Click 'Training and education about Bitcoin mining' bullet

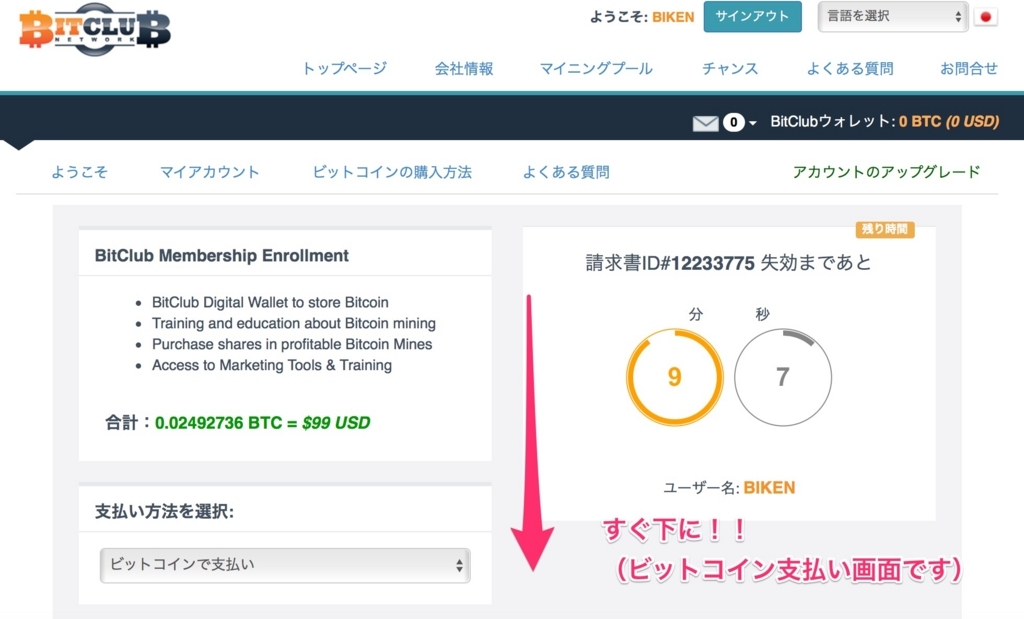[x=293, y=323]
